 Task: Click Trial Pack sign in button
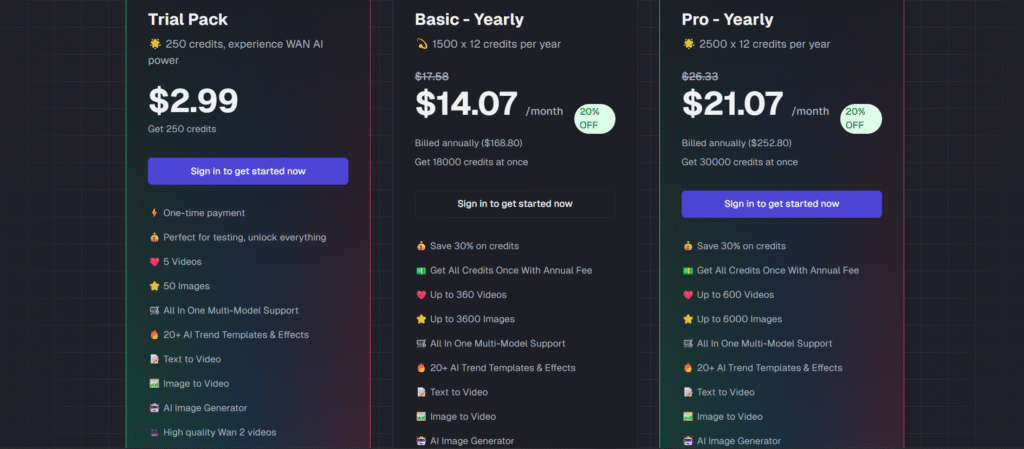click(248, 171)
